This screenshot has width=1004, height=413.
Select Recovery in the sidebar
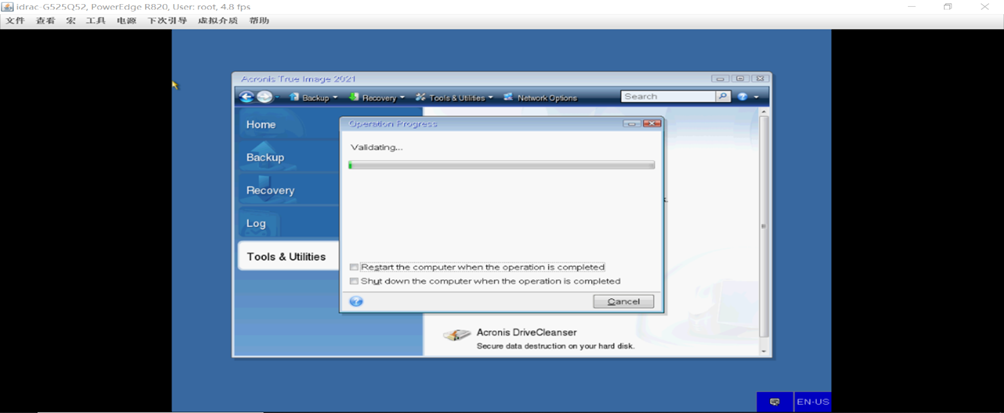click(x=287, y=191)
